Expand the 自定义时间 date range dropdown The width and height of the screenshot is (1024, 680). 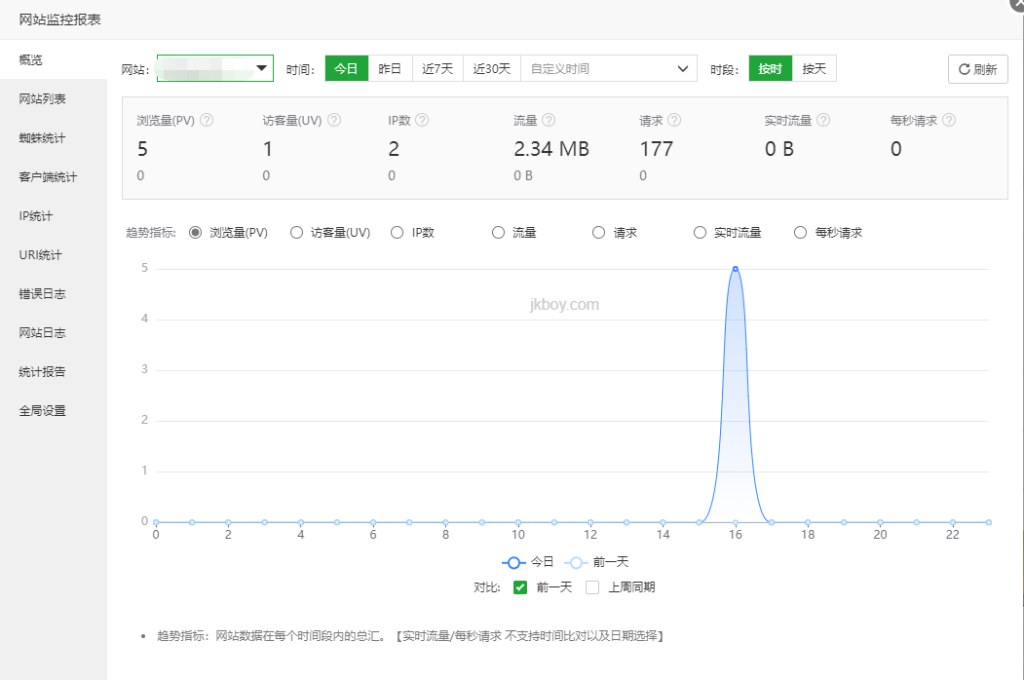point(609,68)
